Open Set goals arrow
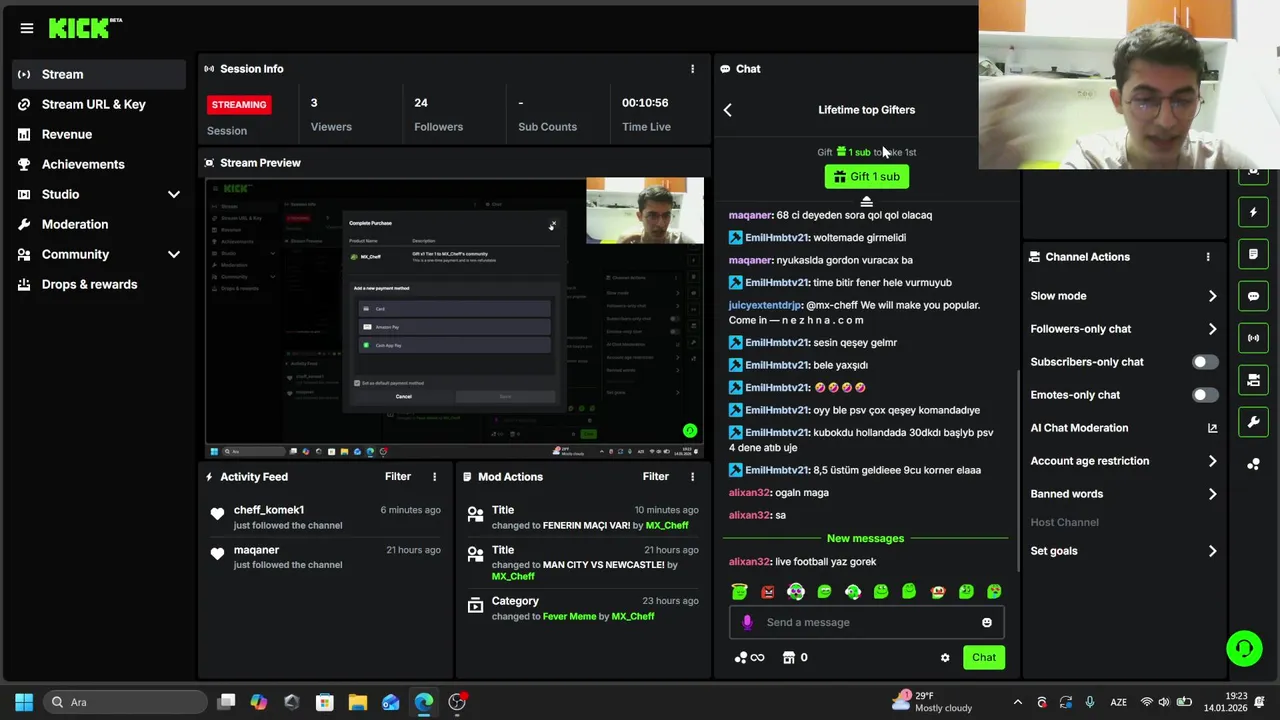 coord(1212,551)
